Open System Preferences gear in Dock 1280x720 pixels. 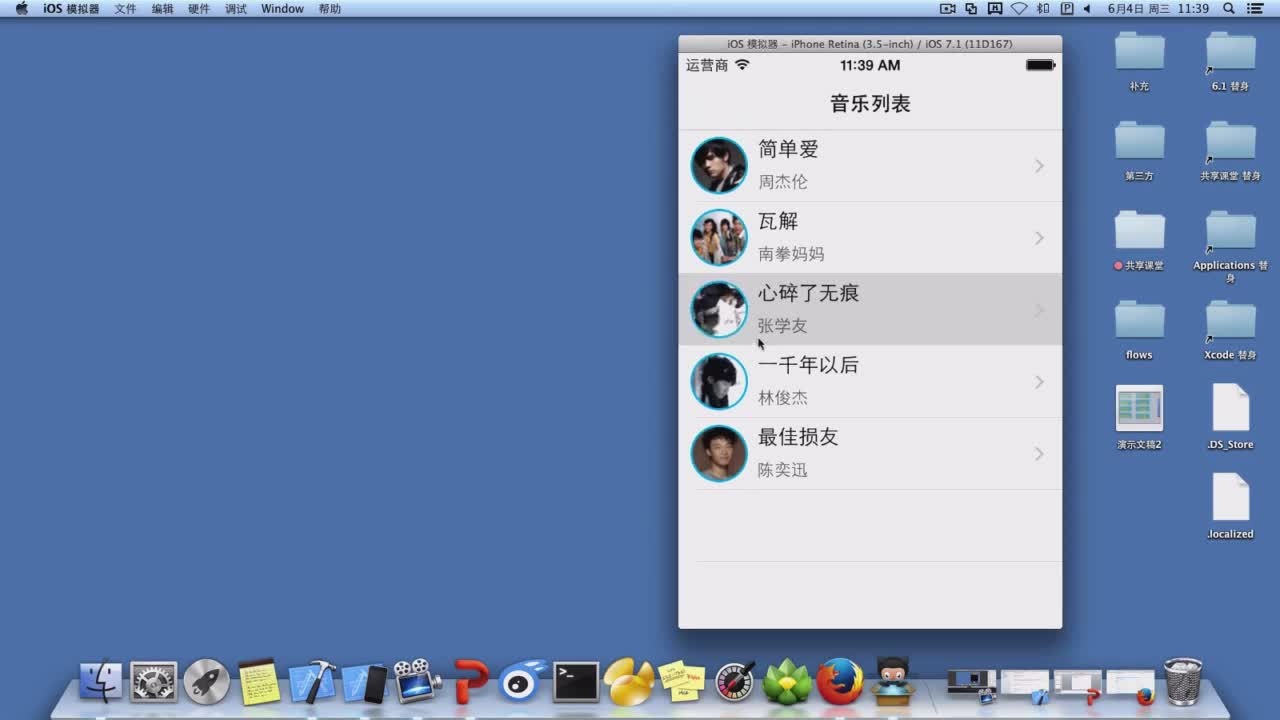point(153,682)
